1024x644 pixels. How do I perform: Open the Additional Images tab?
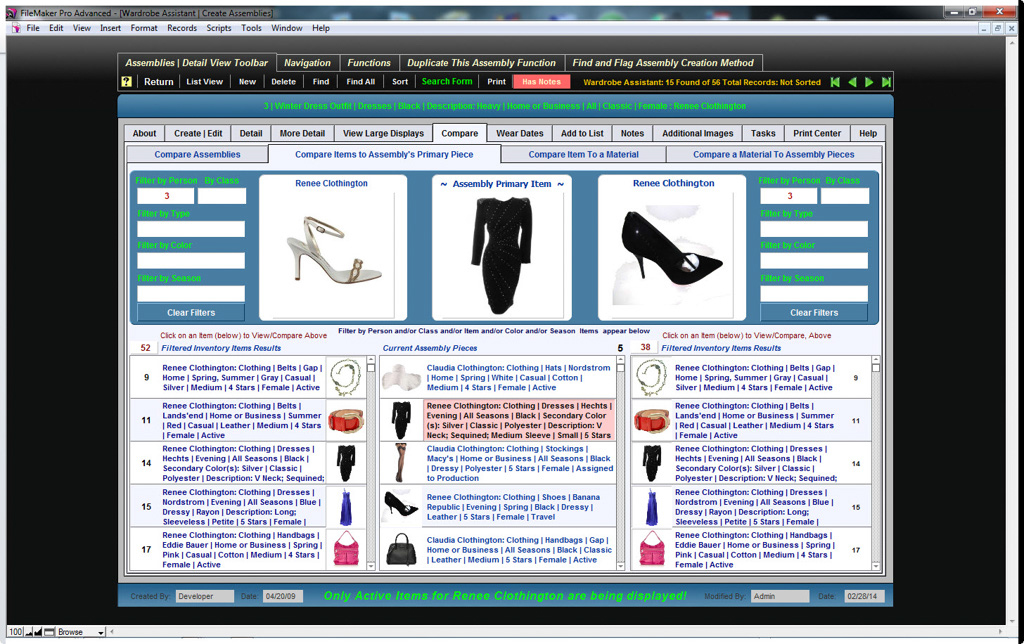(x=697, y=133)
